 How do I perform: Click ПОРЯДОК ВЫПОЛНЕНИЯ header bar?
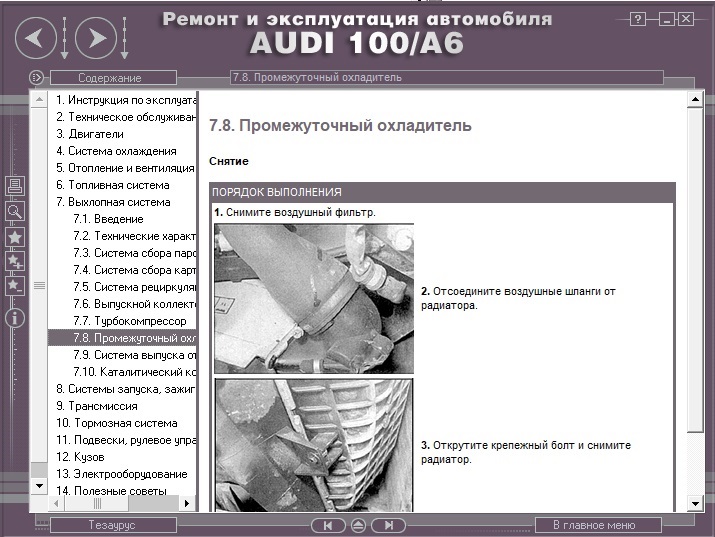(442, 192)
